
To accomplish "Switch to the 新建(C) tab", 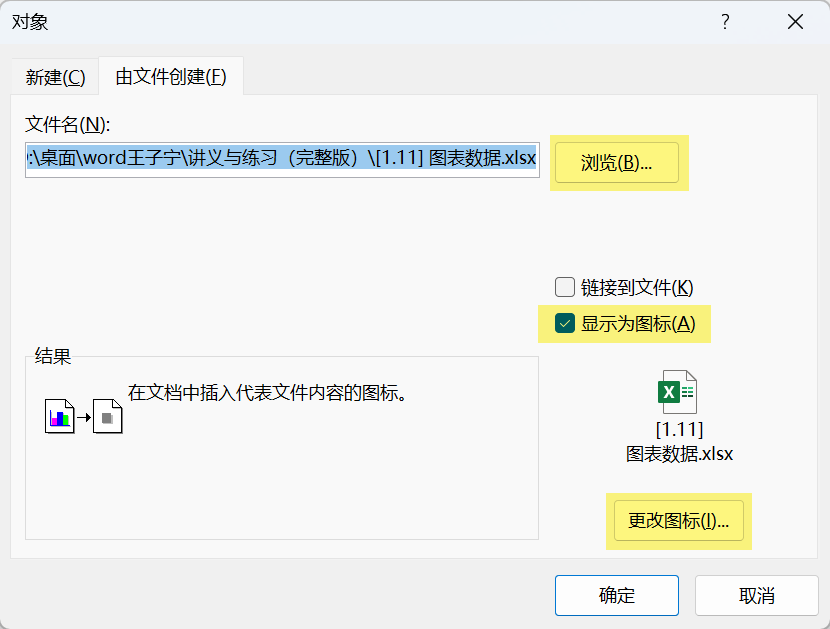I will [55, 77].
